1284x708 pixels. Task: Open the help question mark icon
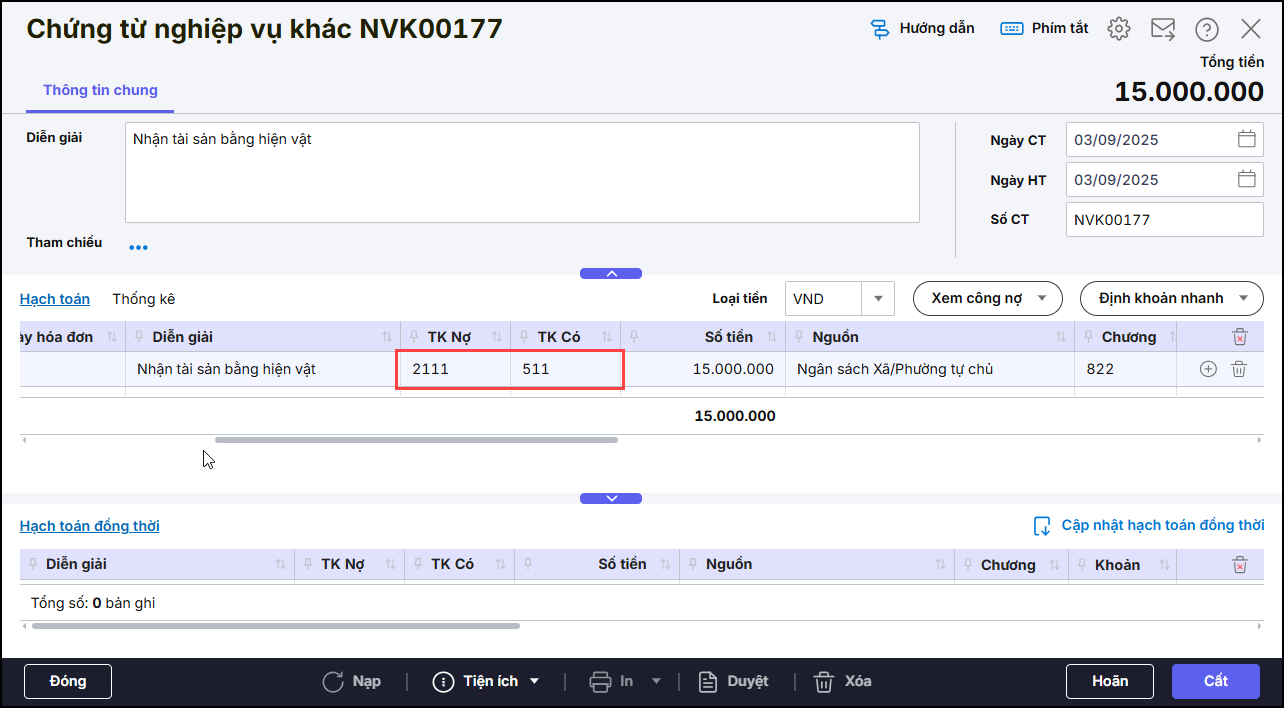coord(1207,29)
